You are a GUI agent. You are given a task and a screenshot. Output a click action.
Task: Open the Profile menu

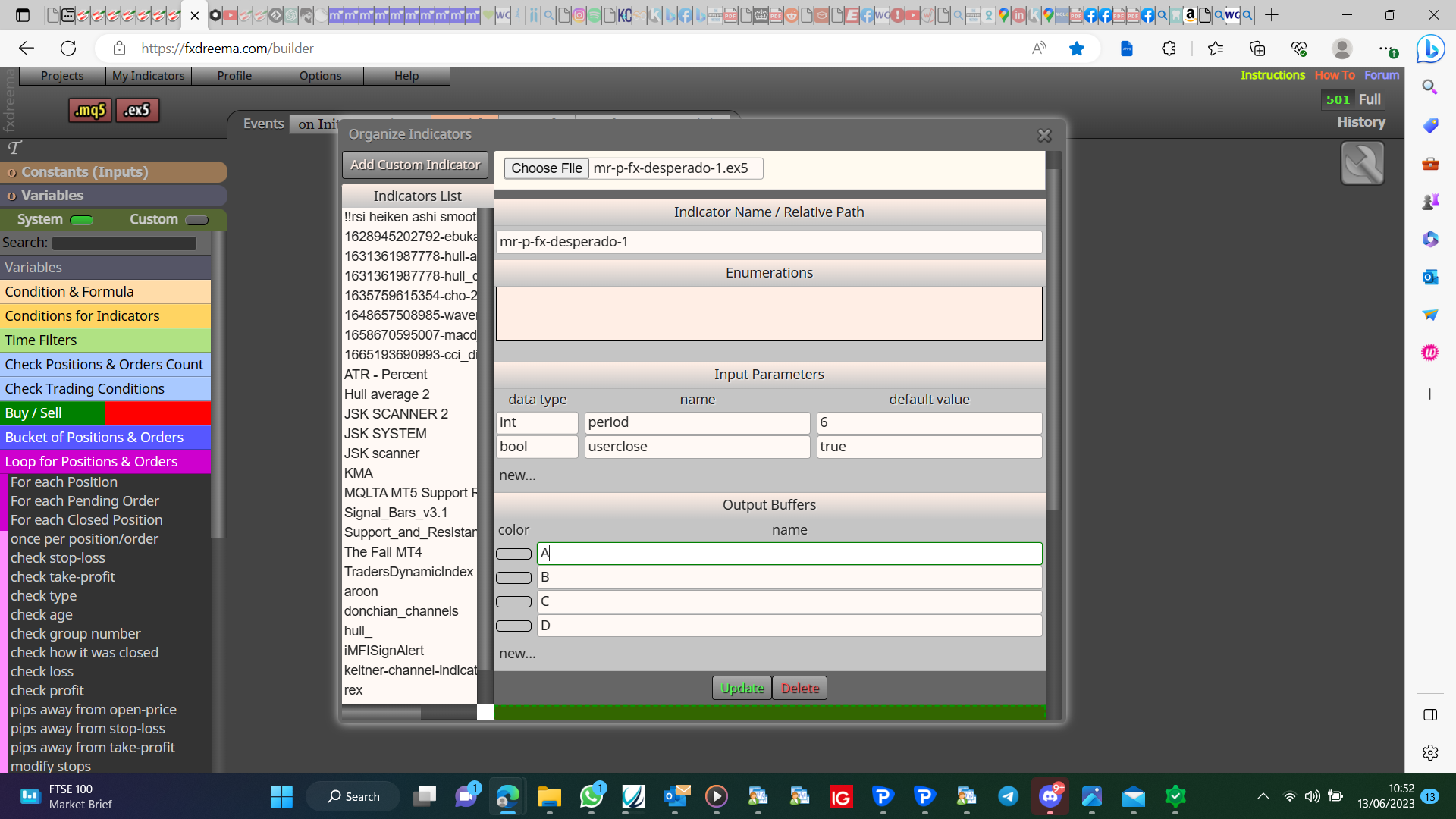coord(234,76)
